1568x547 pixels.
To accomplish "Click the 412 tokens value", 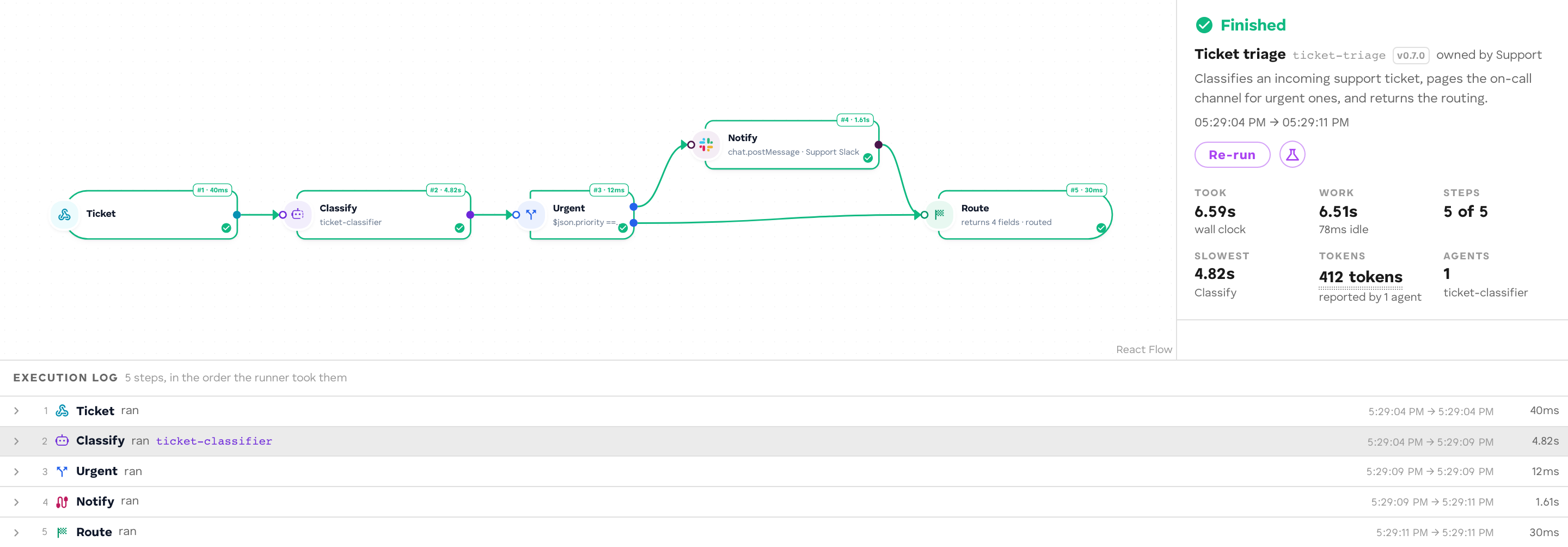I will [1361, 277].
